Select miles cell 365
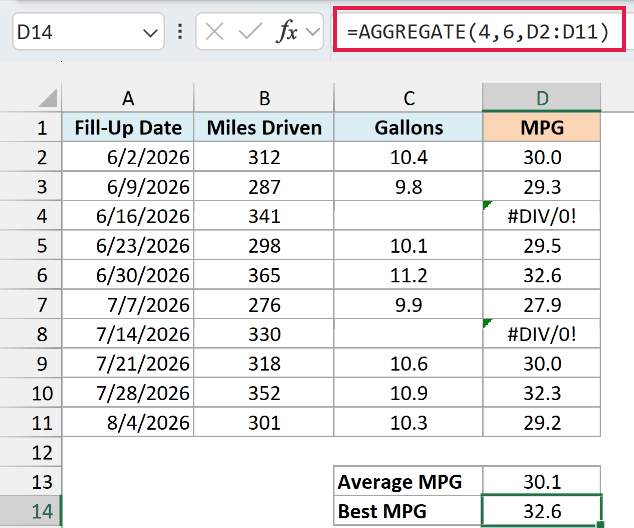634x528 pixels. tap(264, 275)
